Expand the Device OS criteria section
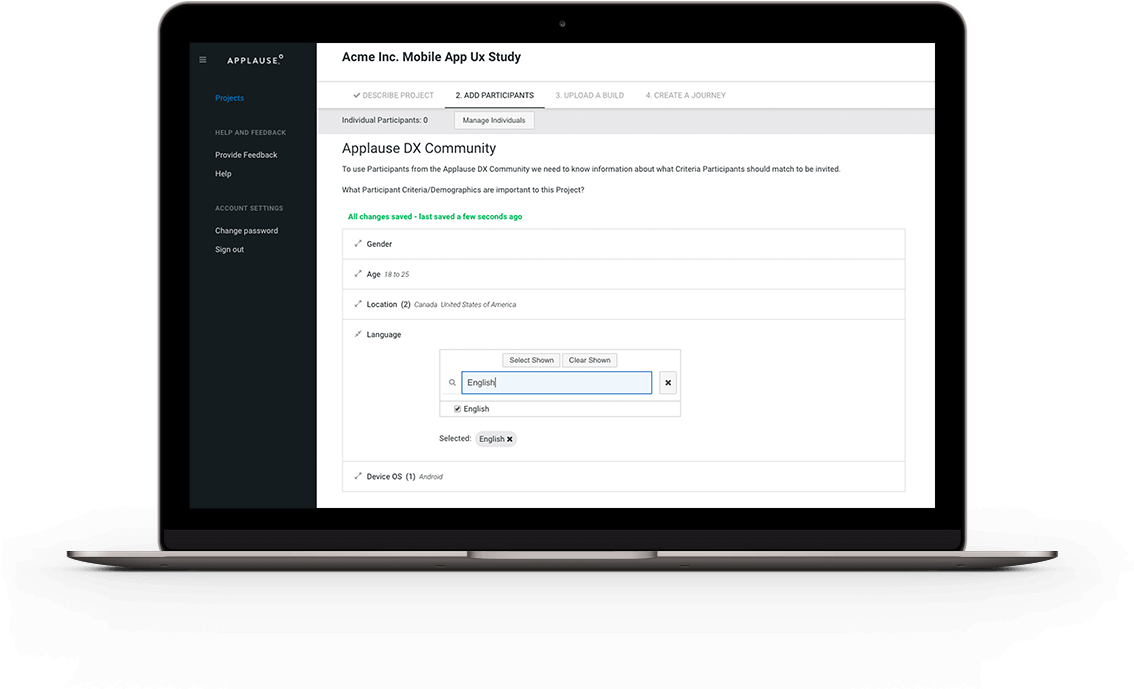Image resolution: width=1134 pixels, height=689 pixels. pos(358,476)
